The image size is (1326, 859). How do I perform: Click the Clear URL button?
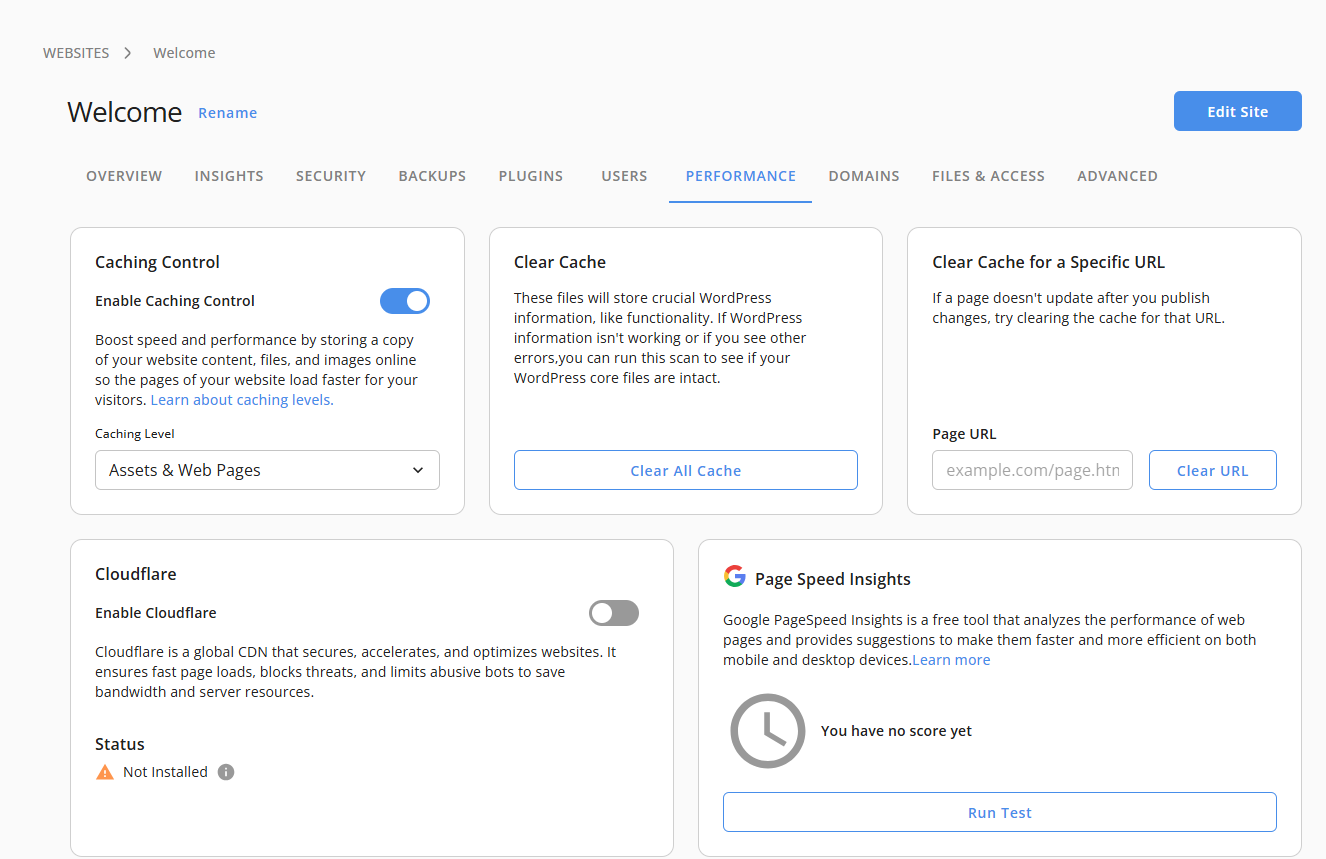pyautogui.click(x=1213, y=470)
